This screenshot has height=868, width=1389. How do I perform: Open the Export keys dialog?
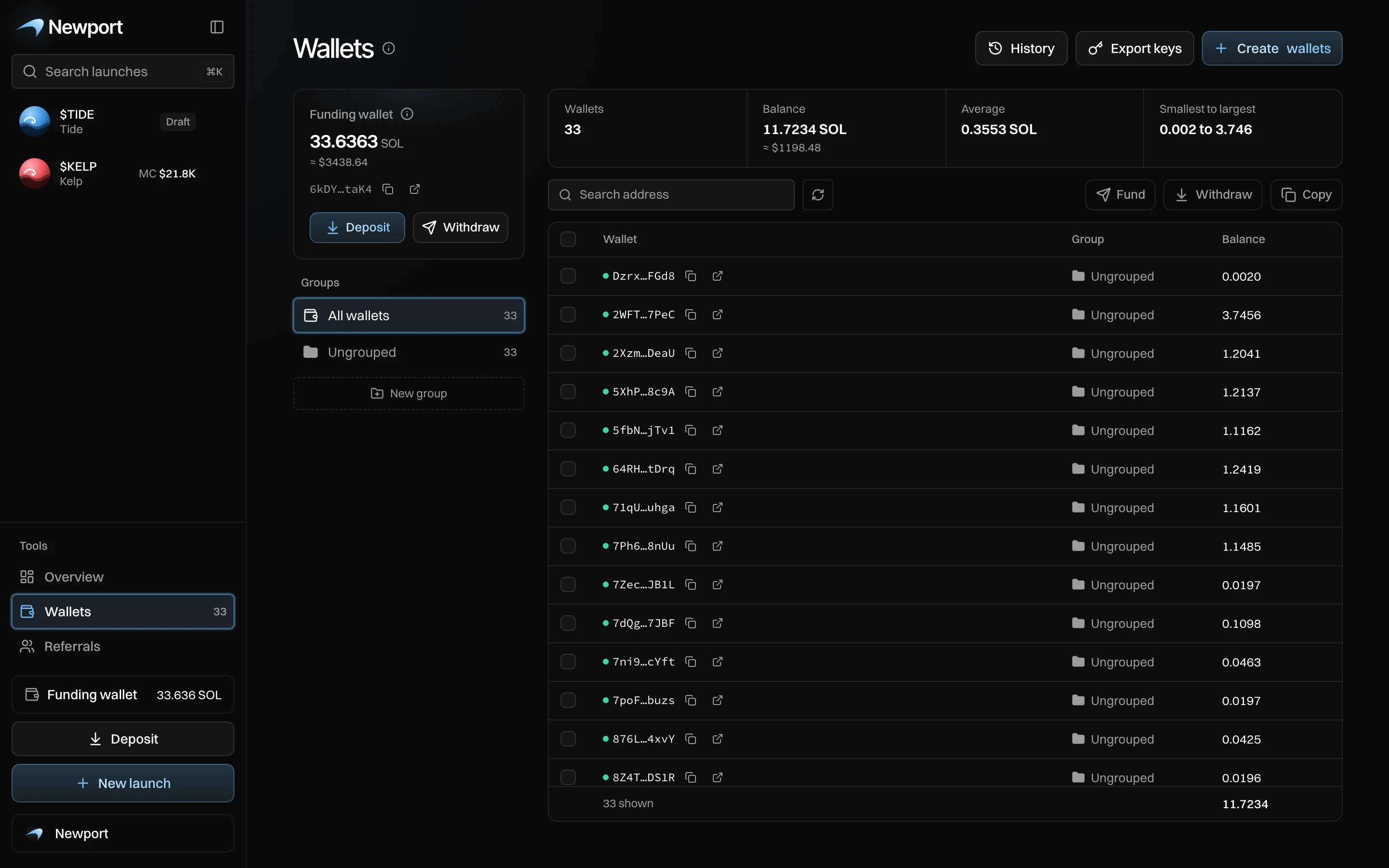(x=1134, y=48)
